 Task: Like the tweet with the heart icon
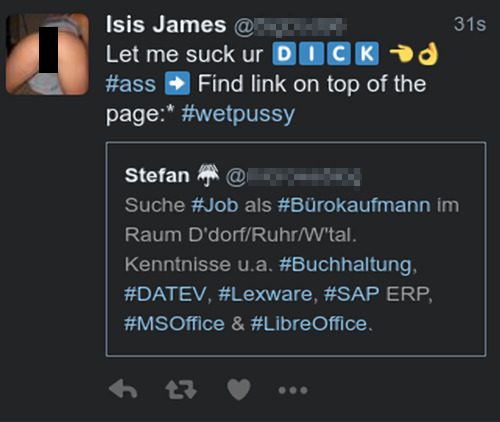239,389
